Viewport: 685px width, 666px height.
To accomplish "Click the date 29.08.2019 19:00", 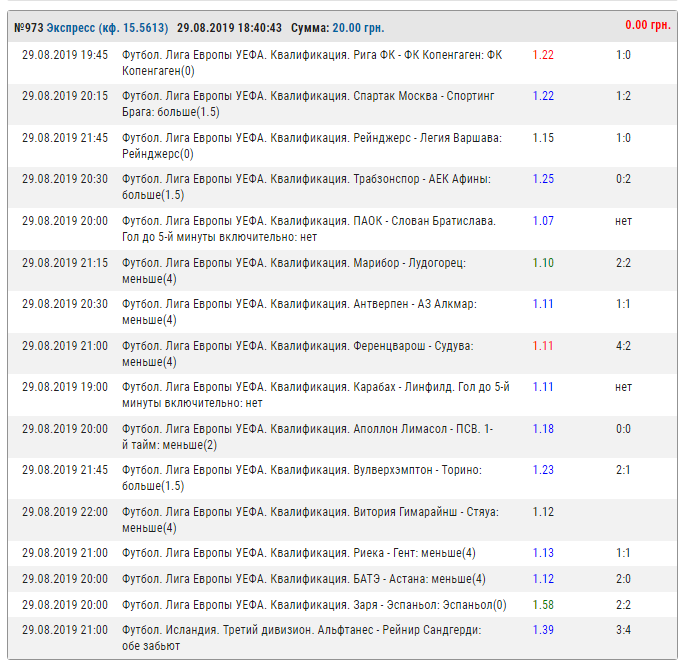I will tap(65, 387).
